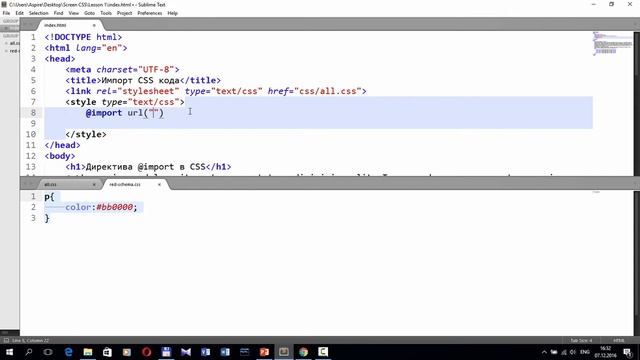This screenshot has width=640, height=360.
Task: Open the Help menu
Action: pos(172,13)
